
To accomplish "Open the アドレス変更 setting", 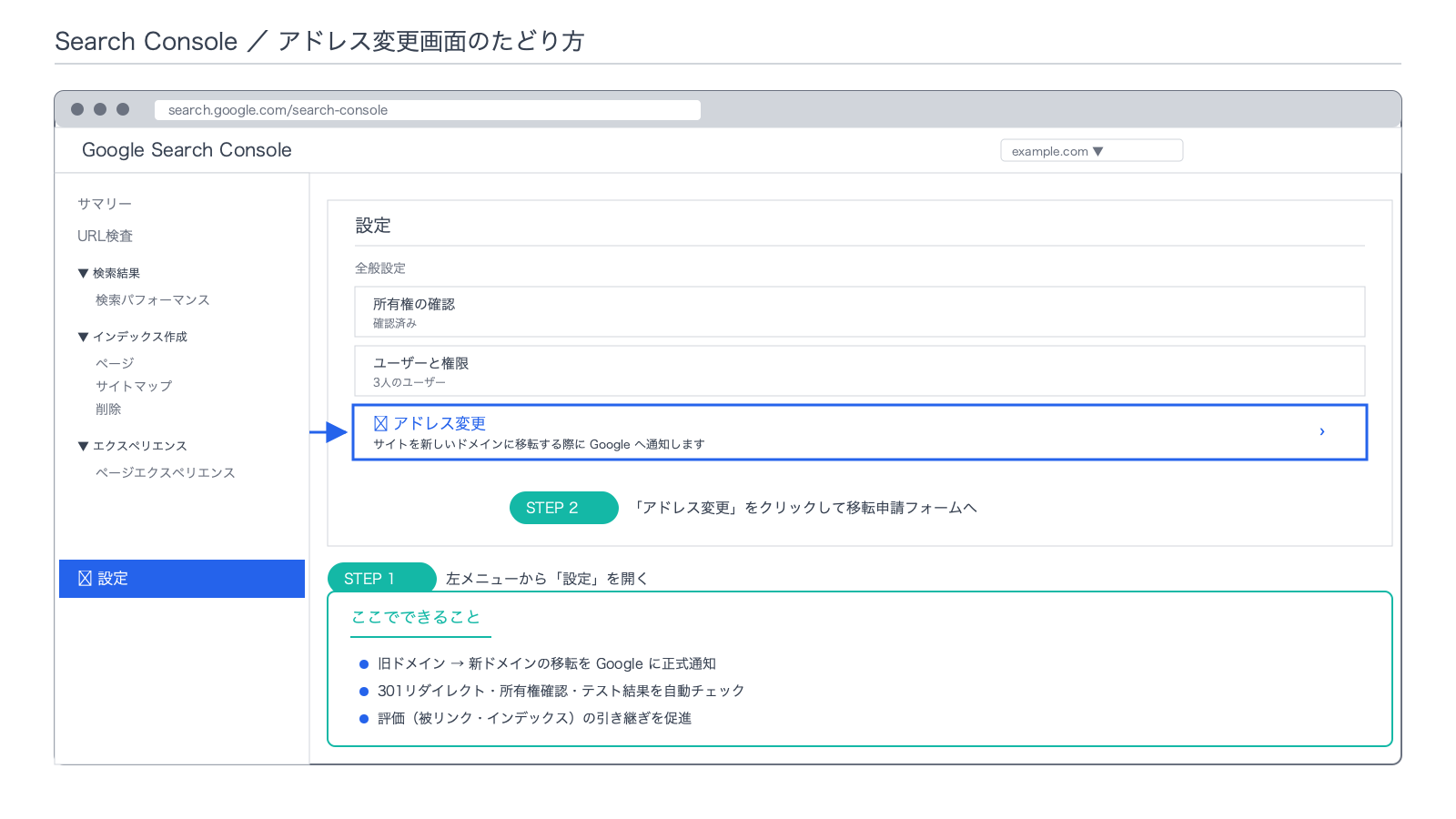I will pyautogui.click(x=859, y=432).
